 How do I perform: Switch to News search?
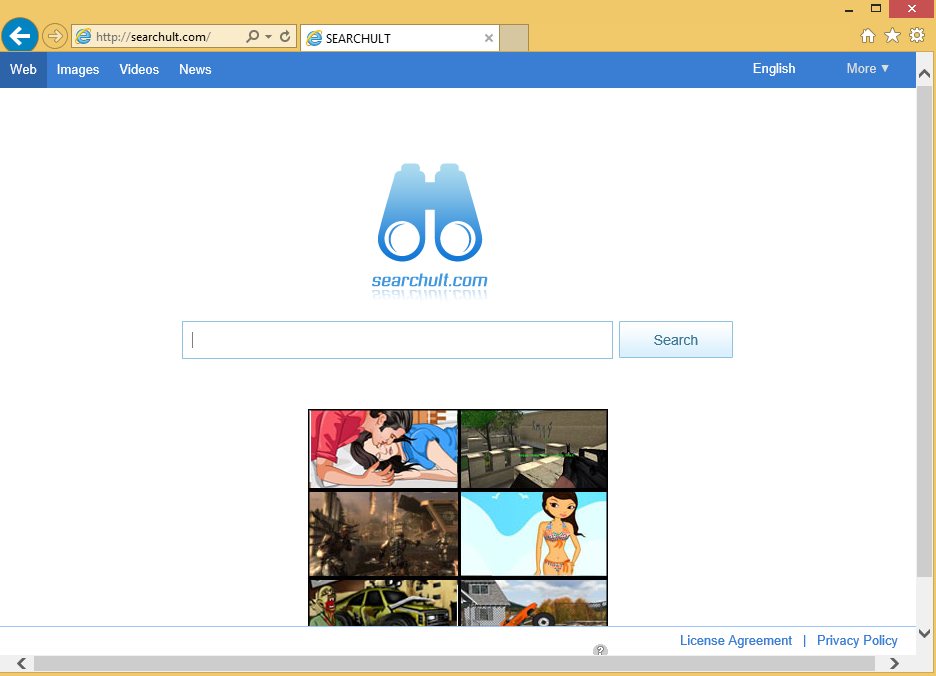195,69
